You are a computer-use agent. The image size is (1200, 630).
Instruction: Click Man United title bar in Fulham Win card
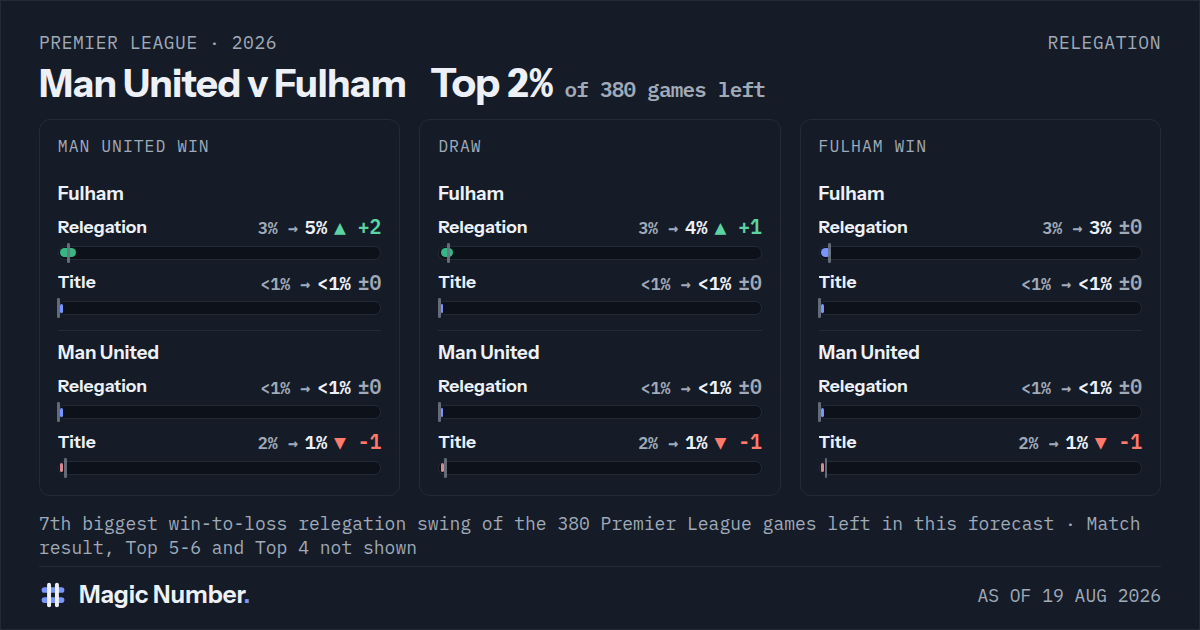click(x=980, y=468)
